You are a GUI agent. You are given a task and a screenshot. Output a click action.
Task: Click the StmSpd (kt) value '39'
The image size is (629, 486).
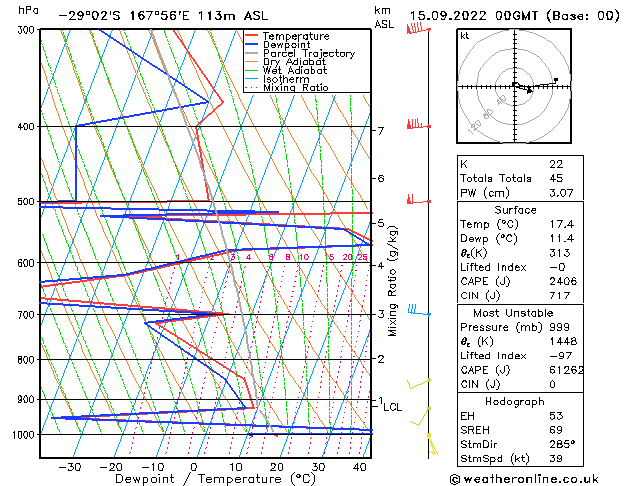pos(556,459)
